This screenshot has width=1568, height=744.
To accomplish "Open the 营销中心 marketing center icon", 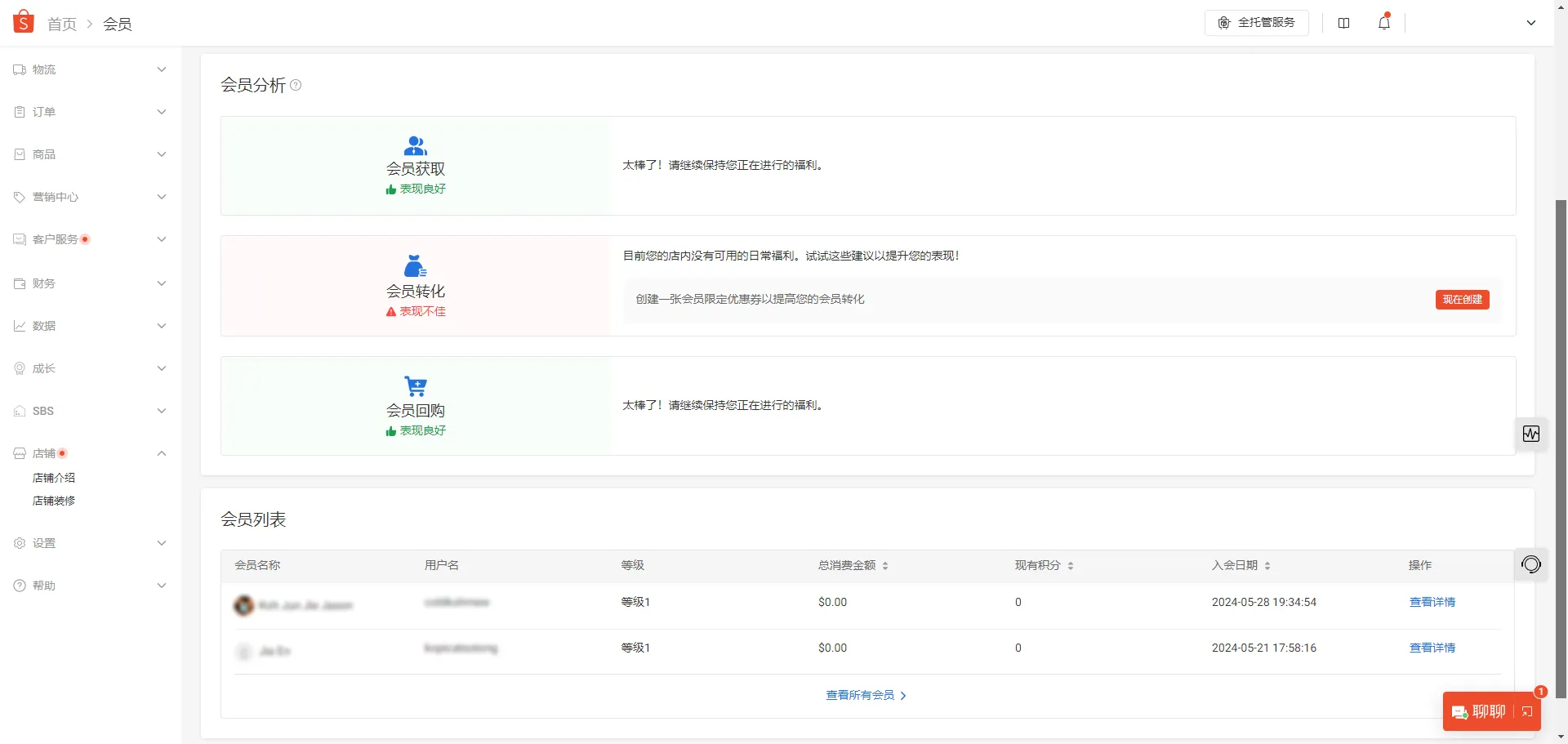I will tap(19, 196).
